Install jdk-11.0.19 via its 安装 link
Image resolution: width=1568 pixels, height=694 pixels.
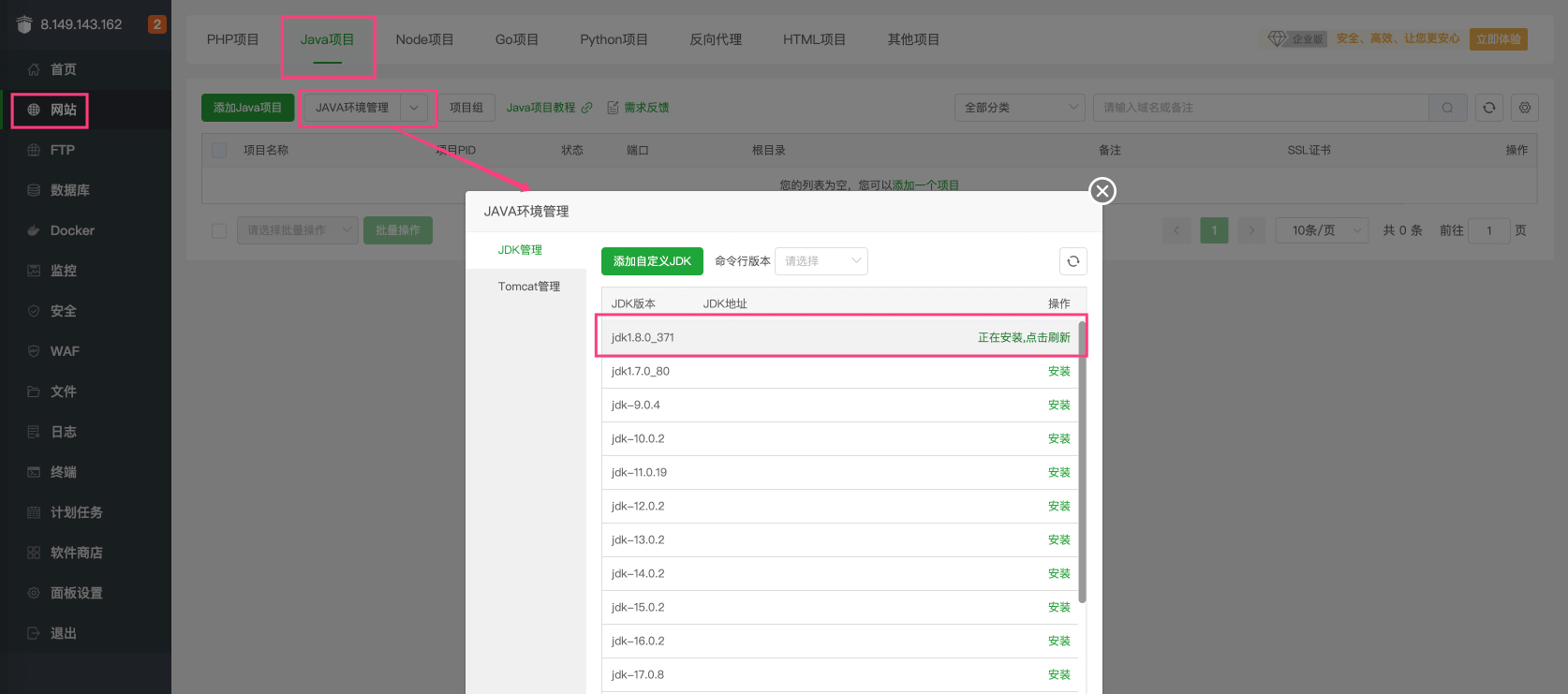click(1058, 473)
